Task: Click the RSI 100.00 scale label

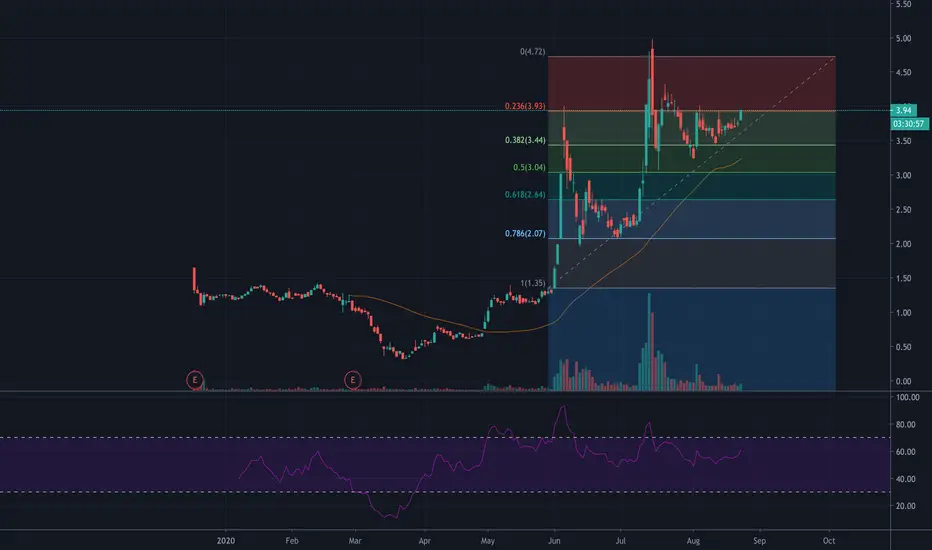Action: pyautogui.click(x=907, y=397)
